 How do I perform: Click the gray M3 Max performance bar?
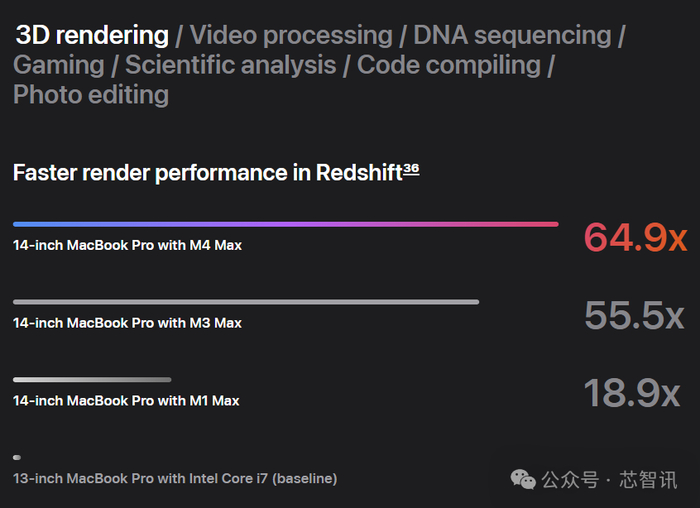pos(246,302)
